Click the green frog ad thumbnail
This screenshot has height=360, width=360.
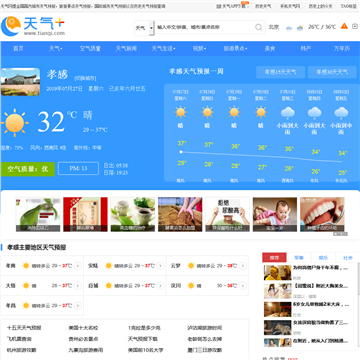click(x=38, y=214)
